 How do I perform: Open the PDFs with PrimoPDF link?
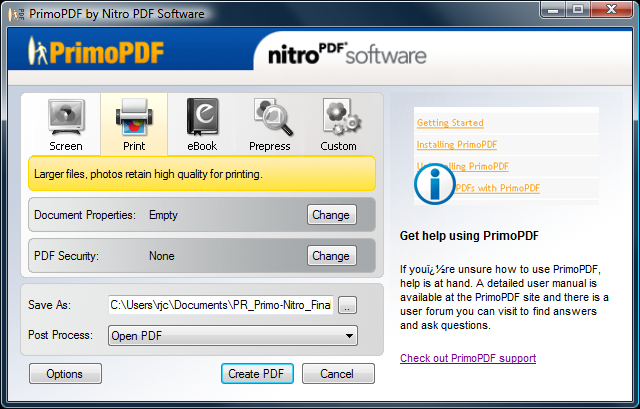pyautogui.click(x=497, y=188)
